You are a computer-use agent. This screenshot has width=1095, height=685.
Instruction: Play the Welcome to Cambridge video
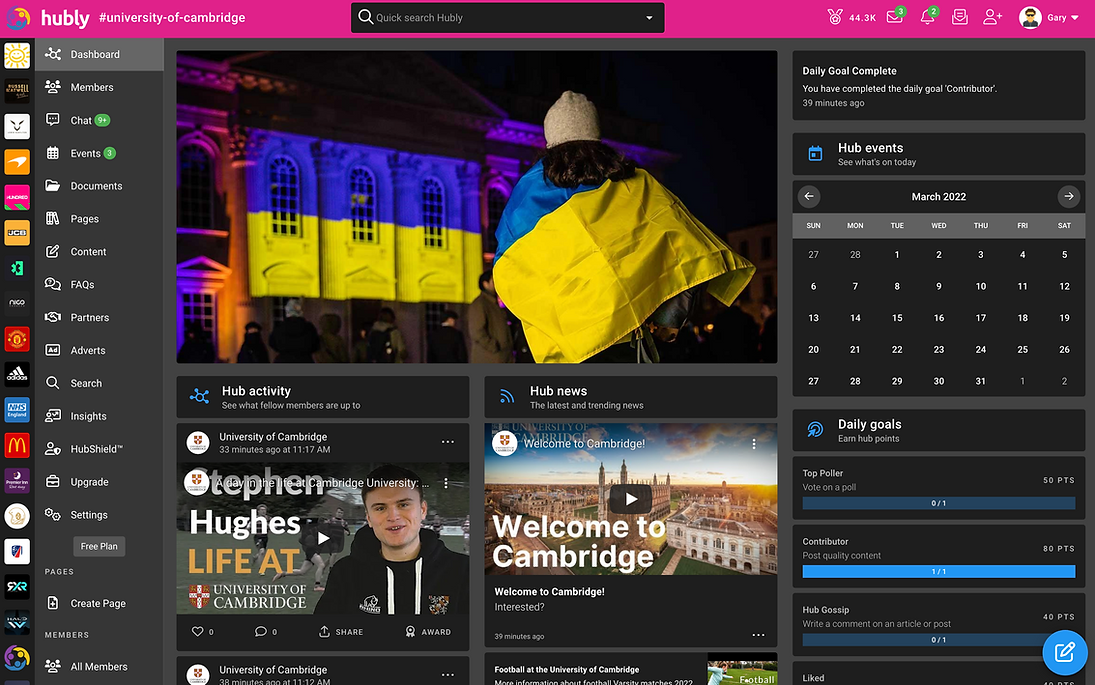pos(631,499)
